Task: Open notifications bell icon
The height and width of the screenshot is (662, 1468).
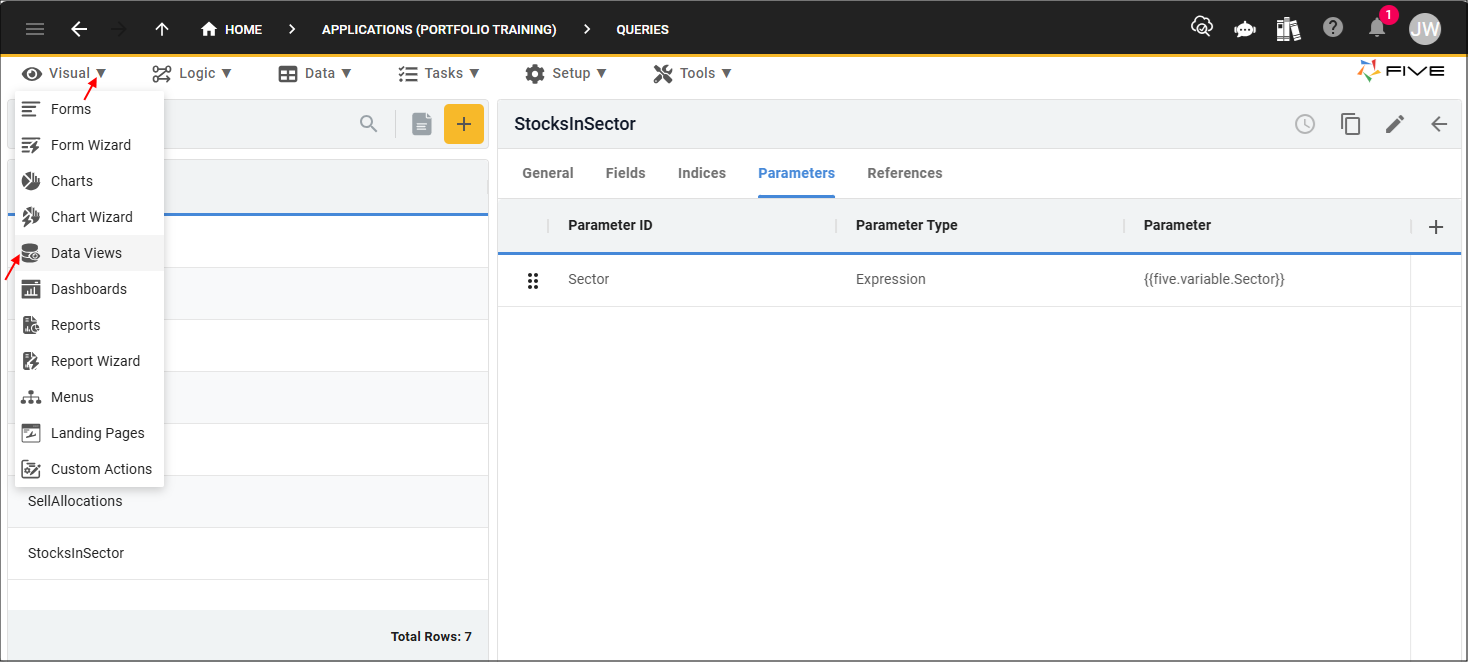Action: coord(1377,28)
